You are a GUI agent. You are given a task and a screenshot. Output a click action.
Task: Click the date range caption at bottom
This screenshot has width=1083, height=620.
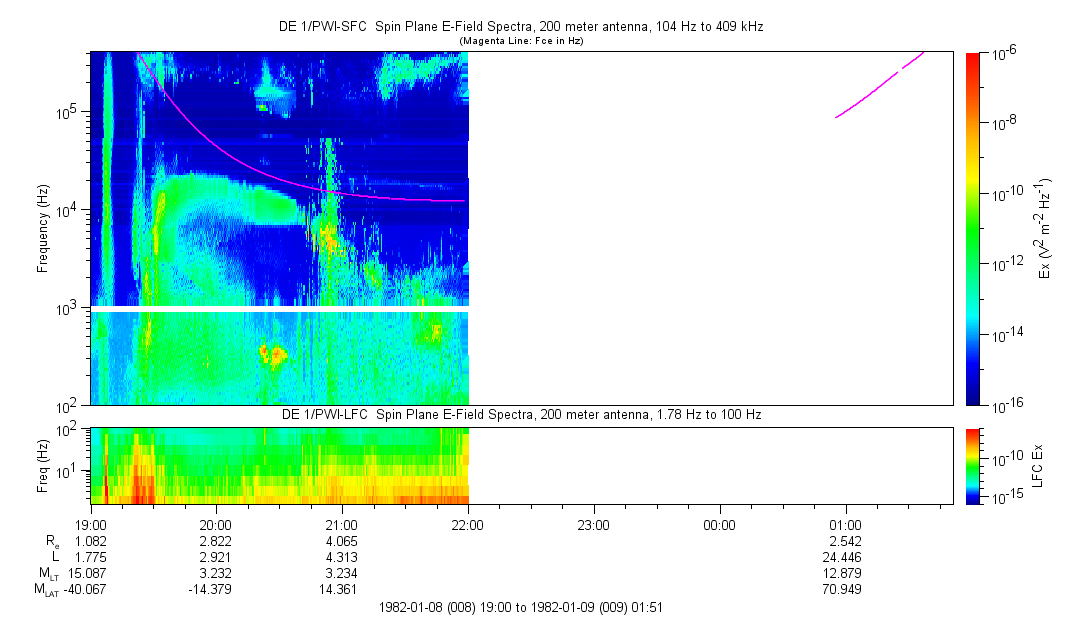[x=520, y=607]
